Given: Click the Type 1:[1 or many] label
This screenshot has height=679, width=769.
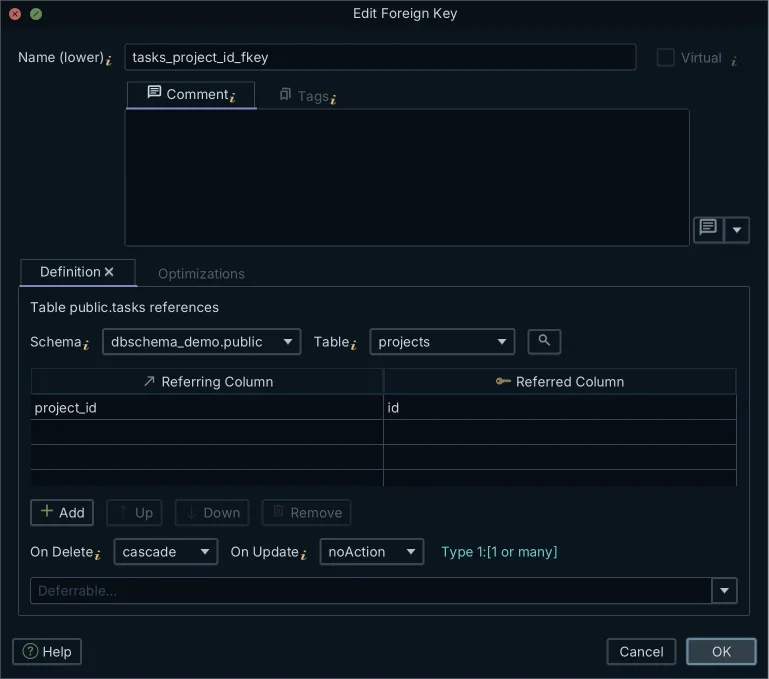Looking at the screenshot, I should point(499,552).
